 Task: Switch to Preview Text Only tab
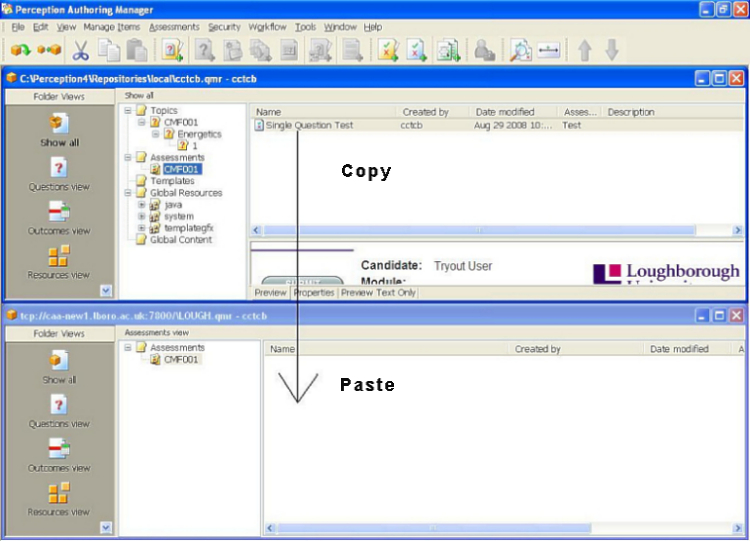click(378, 293)
